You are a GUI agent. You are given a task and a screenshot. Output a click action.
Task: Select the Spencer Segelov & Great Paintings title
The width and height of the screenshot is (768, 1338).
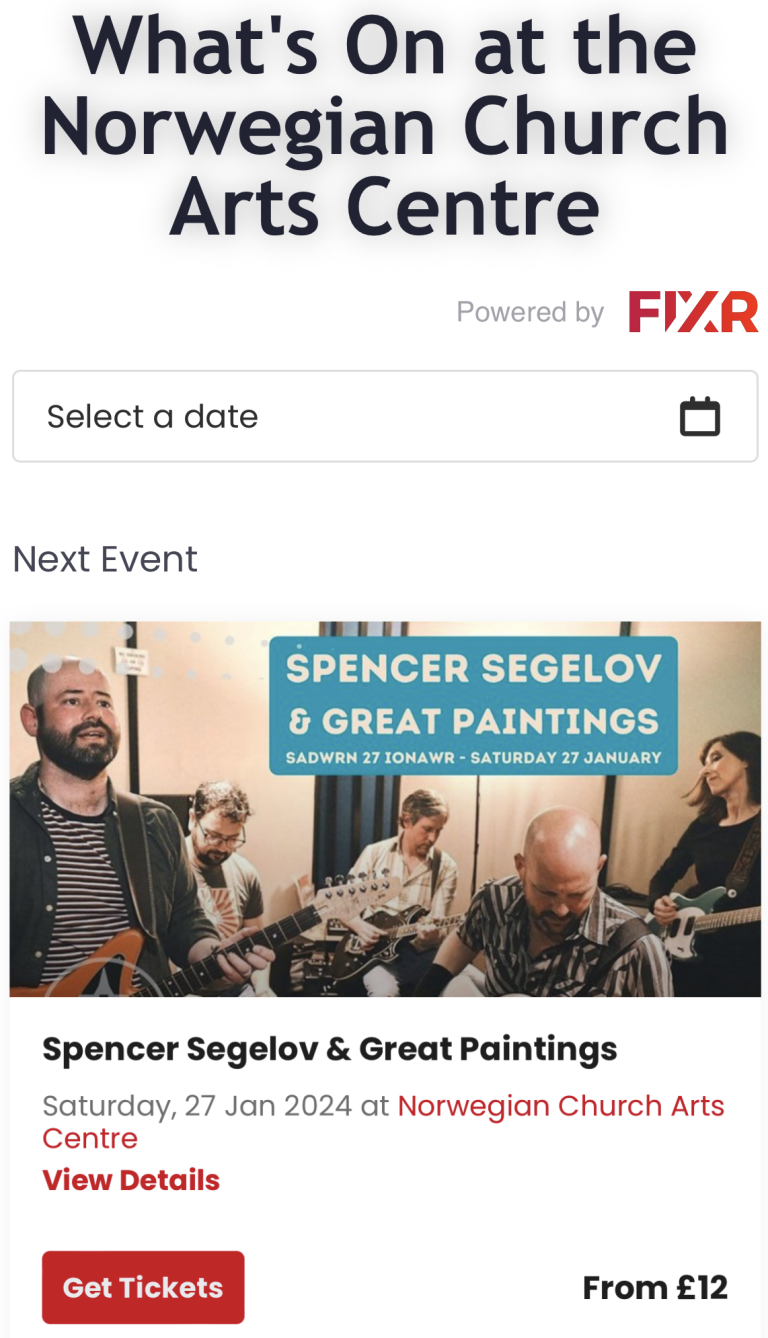pos(330,1049)
